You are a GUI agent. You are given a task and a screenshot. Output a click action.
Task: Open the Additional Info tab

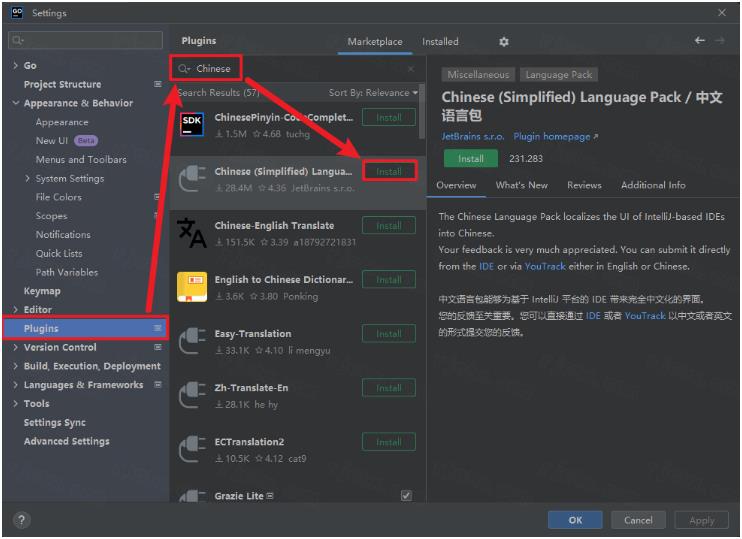[x=653, y=185]
